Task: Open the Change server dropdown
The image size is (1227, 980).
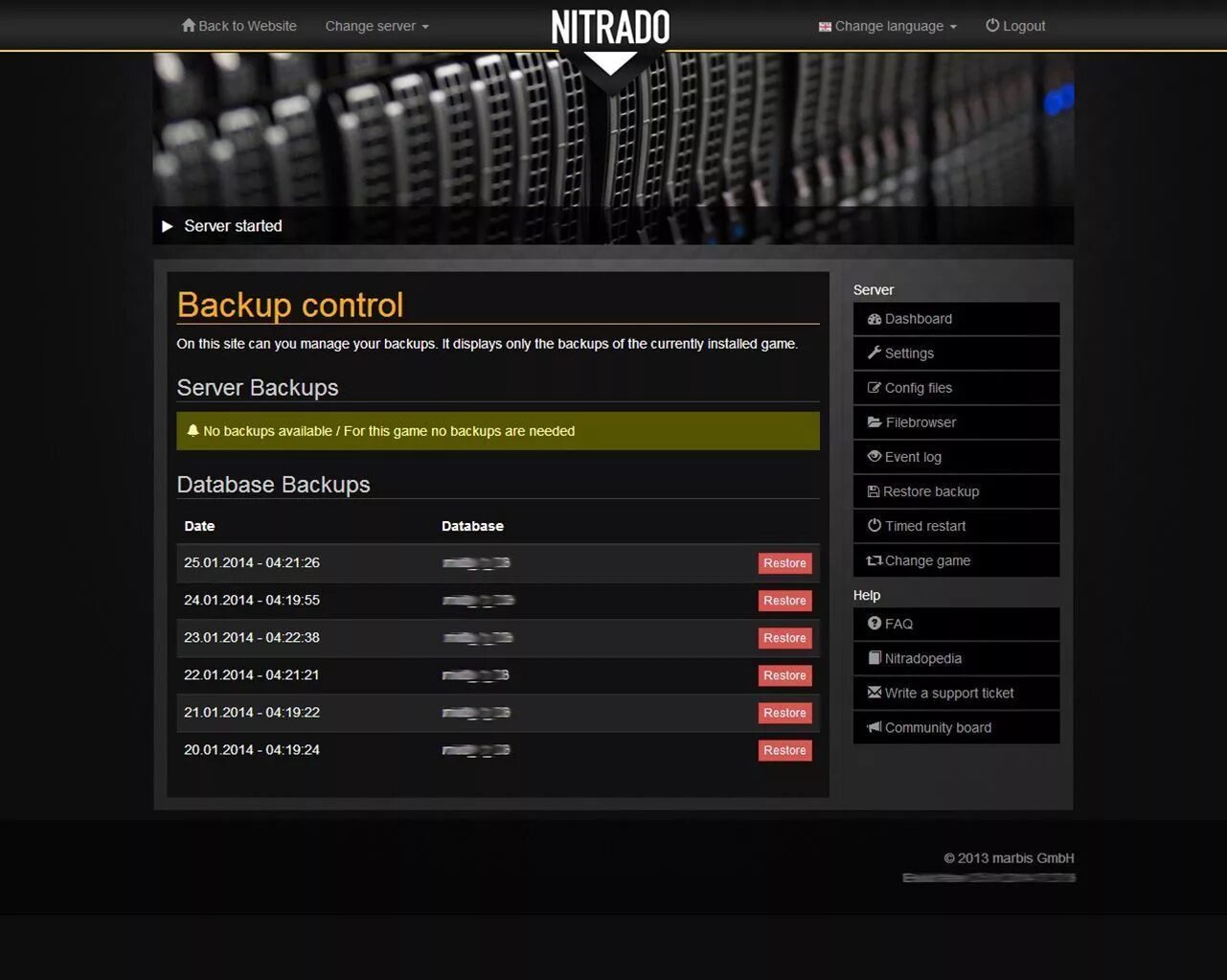Action: pos(376,26)
